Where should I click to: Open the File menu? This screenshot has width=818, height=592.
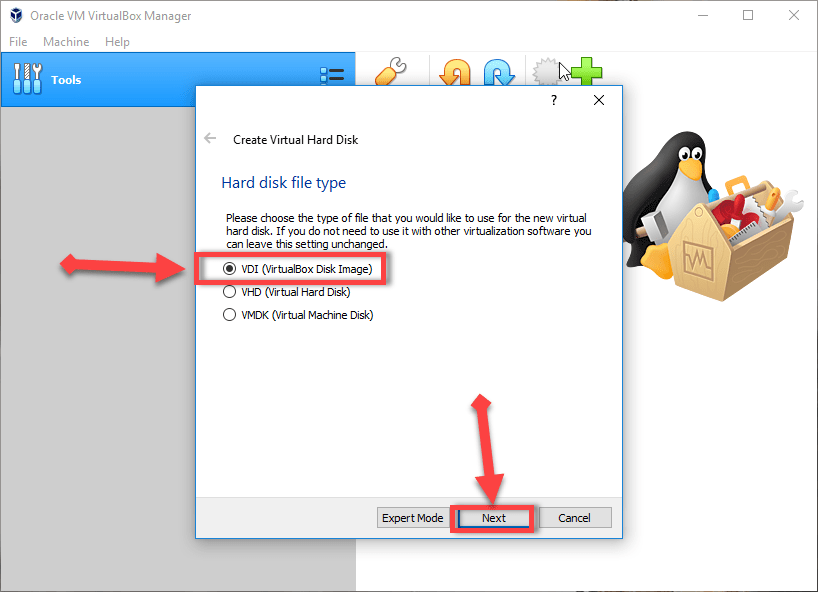(x=19, y=42)
